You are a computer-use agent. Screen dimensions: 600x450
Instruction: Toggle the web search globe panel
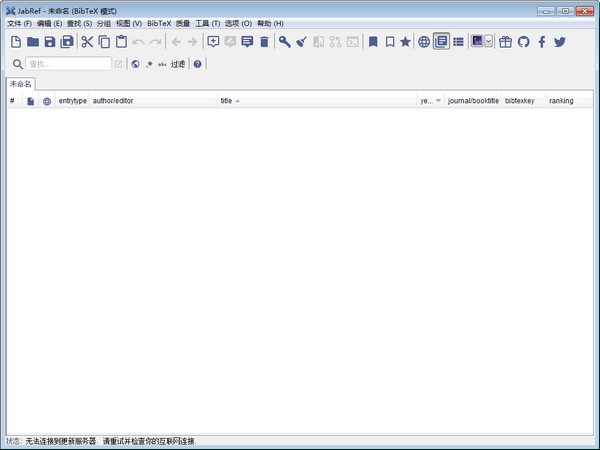[x=424, y=42]
